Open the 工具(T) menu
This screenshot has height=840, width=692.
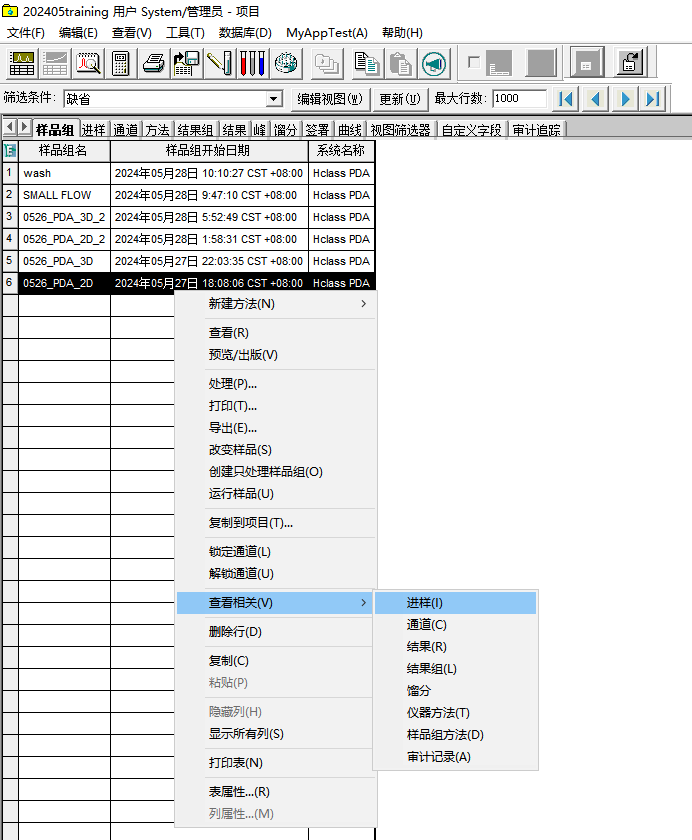(x=185, y=33)
